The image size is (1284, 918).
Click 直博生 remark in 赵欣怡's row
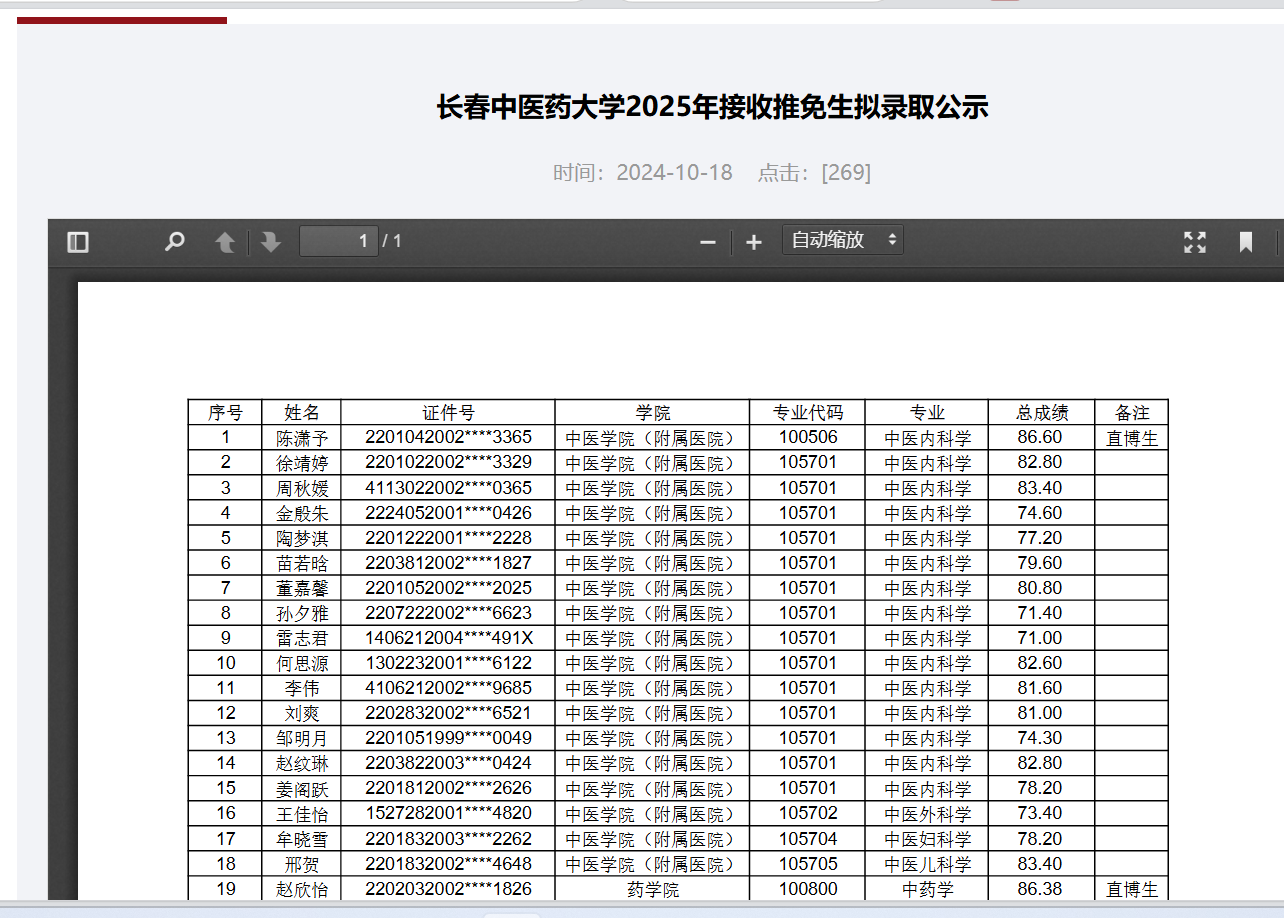(x=1132, y=889)
